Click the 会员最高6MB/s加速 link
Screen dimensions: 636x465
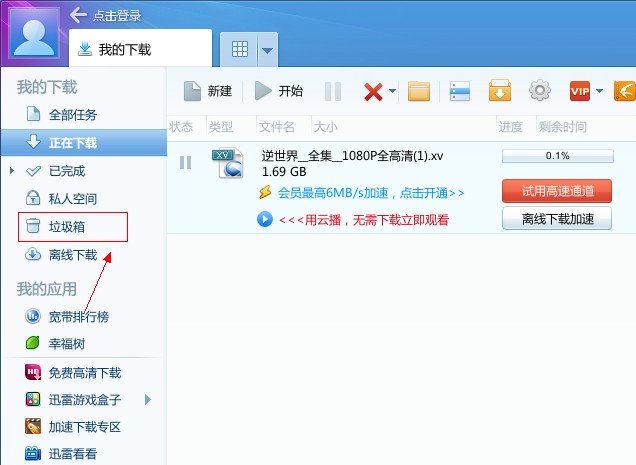point(371,193)
